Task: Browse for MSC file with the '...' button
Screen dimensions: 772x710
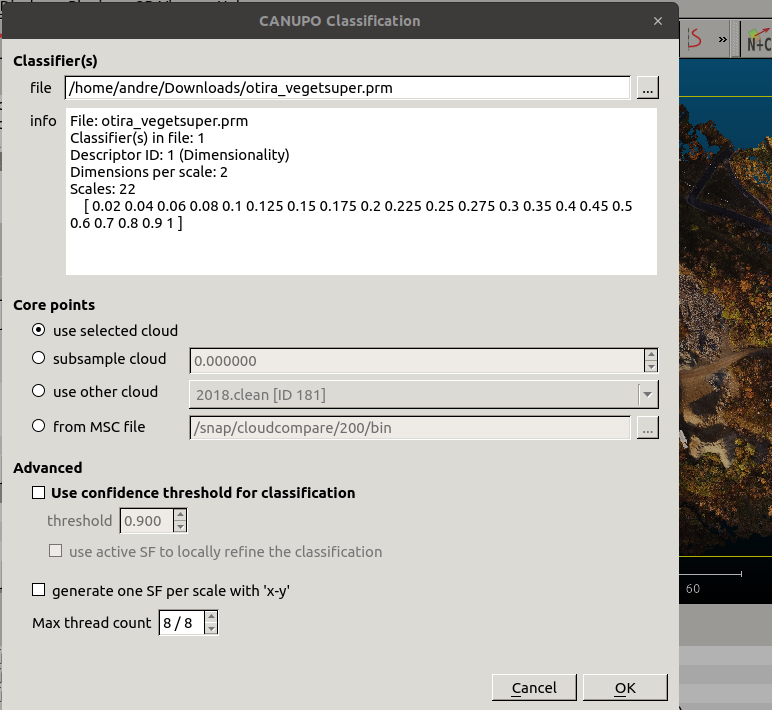Action: [x=648, y=427]
